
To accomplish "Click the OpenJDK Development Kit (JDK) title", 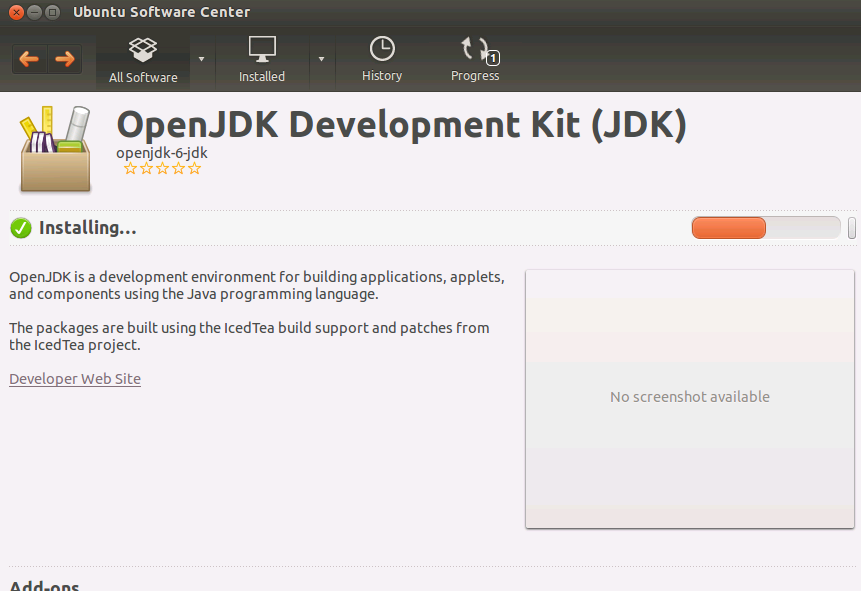I will coord(401,125).
